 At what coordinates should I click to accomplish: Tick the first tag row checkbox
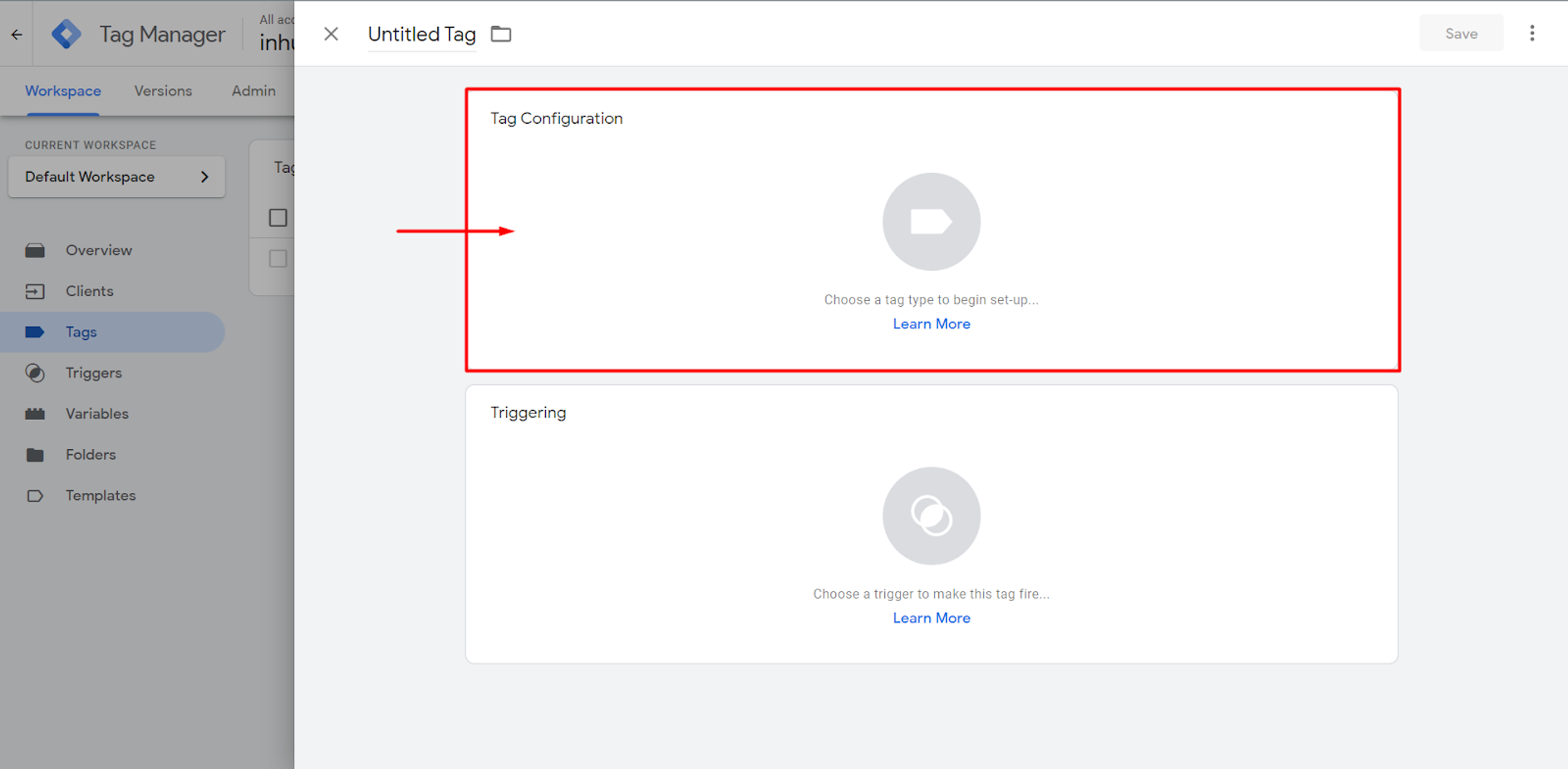[x=278, y=258]
